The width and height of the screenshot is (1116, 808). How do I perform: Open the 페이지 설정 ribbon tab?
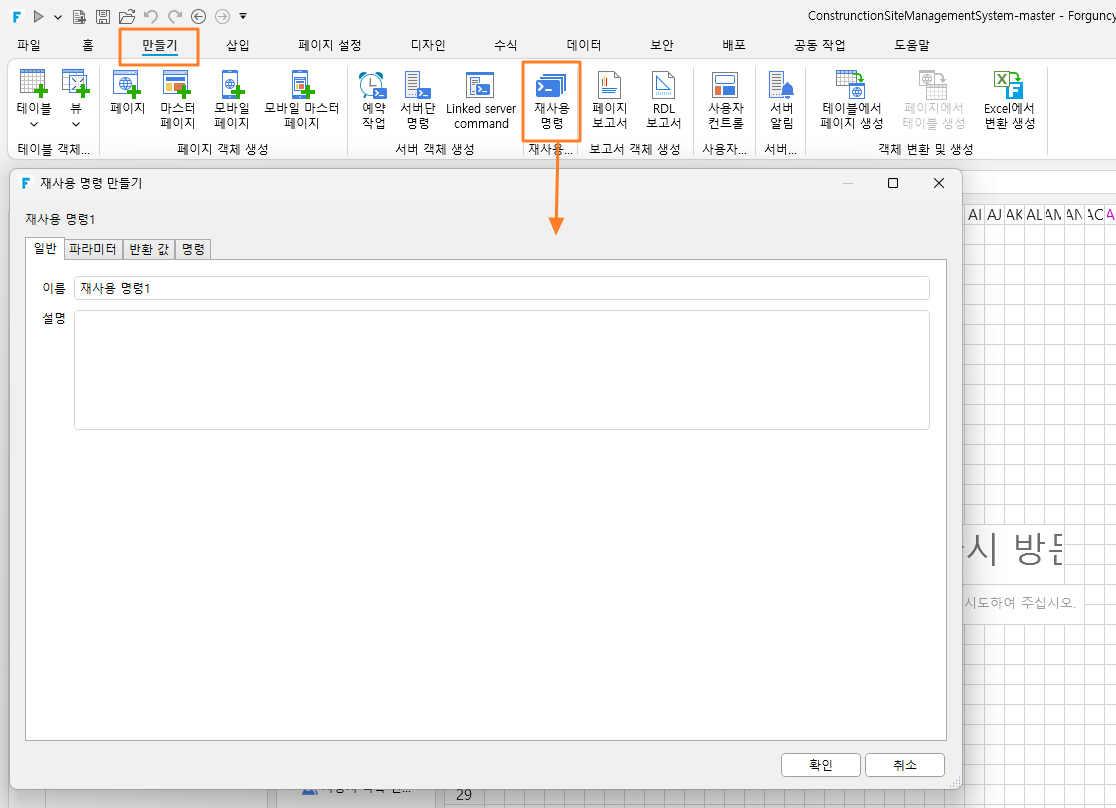330,45
